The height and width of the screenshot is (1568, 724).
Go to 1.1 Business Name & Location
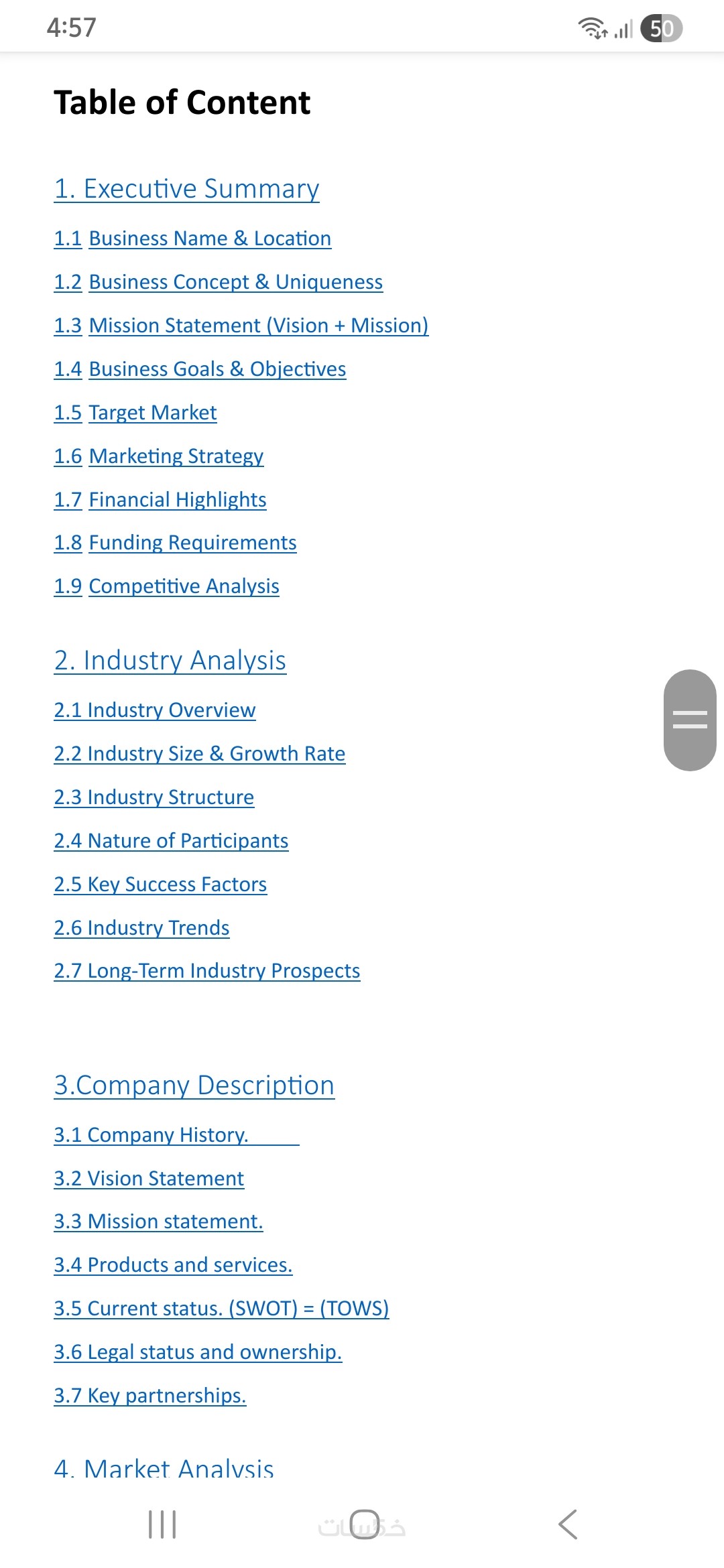(x=192, y=239)
